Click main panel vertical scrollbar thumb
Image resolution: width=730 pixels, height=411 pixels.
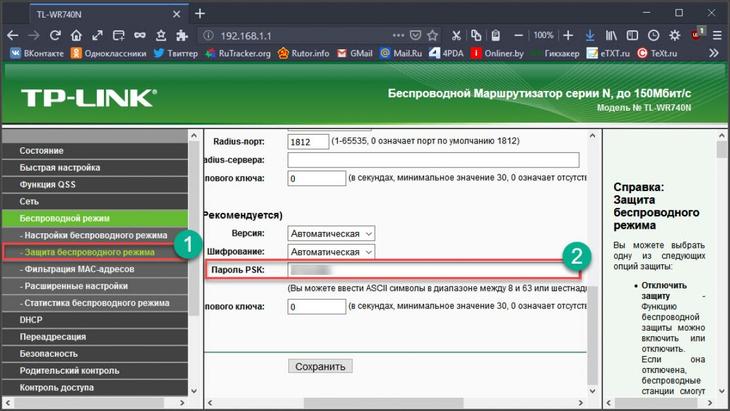click(x=592, y=335)
